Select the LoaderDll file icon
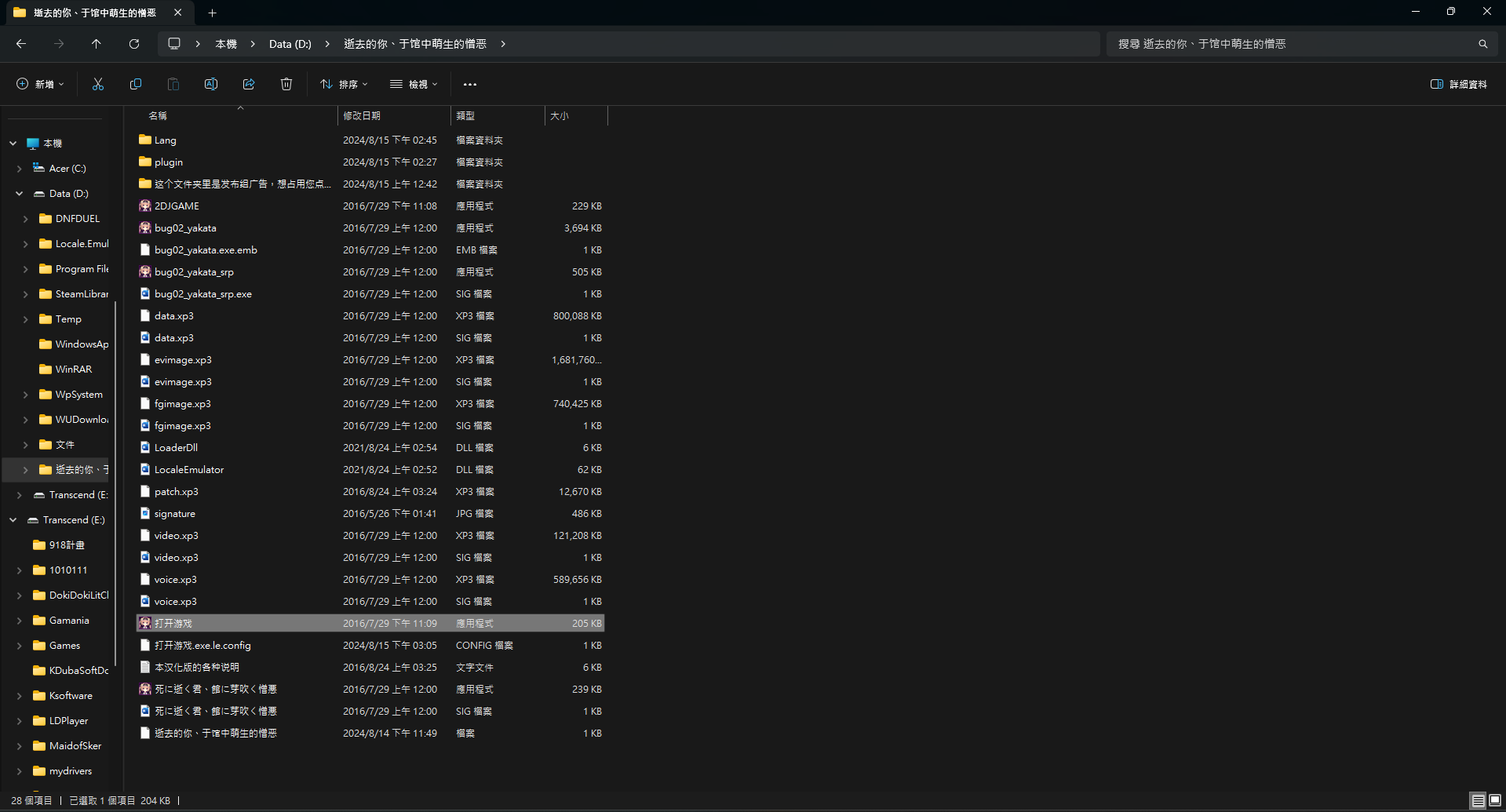The height and width of the screenshot is (812, 1506). [x=145, y=447]
